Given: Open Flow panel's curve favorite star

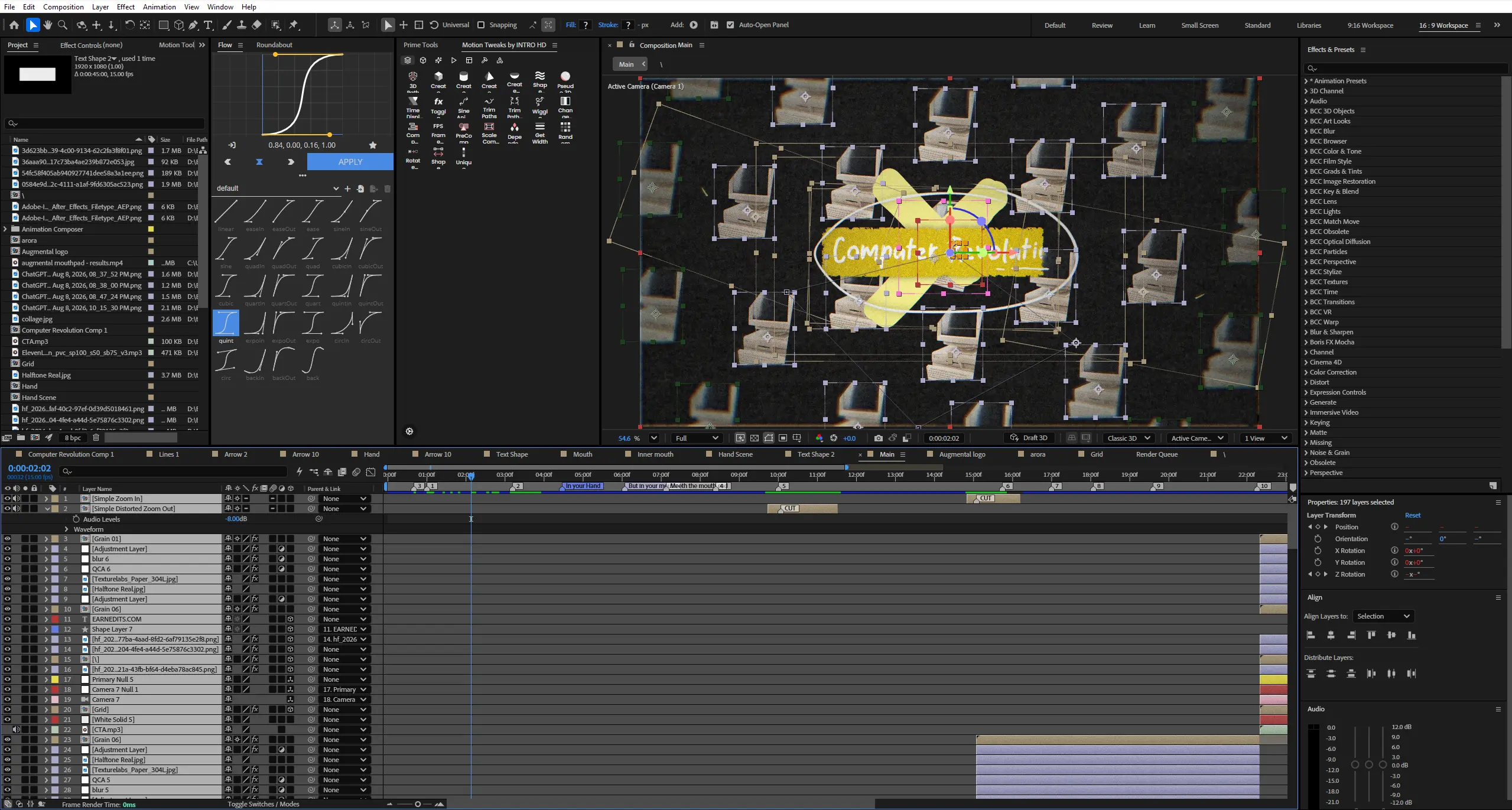Looking at the screenshot, I should 373,145.
